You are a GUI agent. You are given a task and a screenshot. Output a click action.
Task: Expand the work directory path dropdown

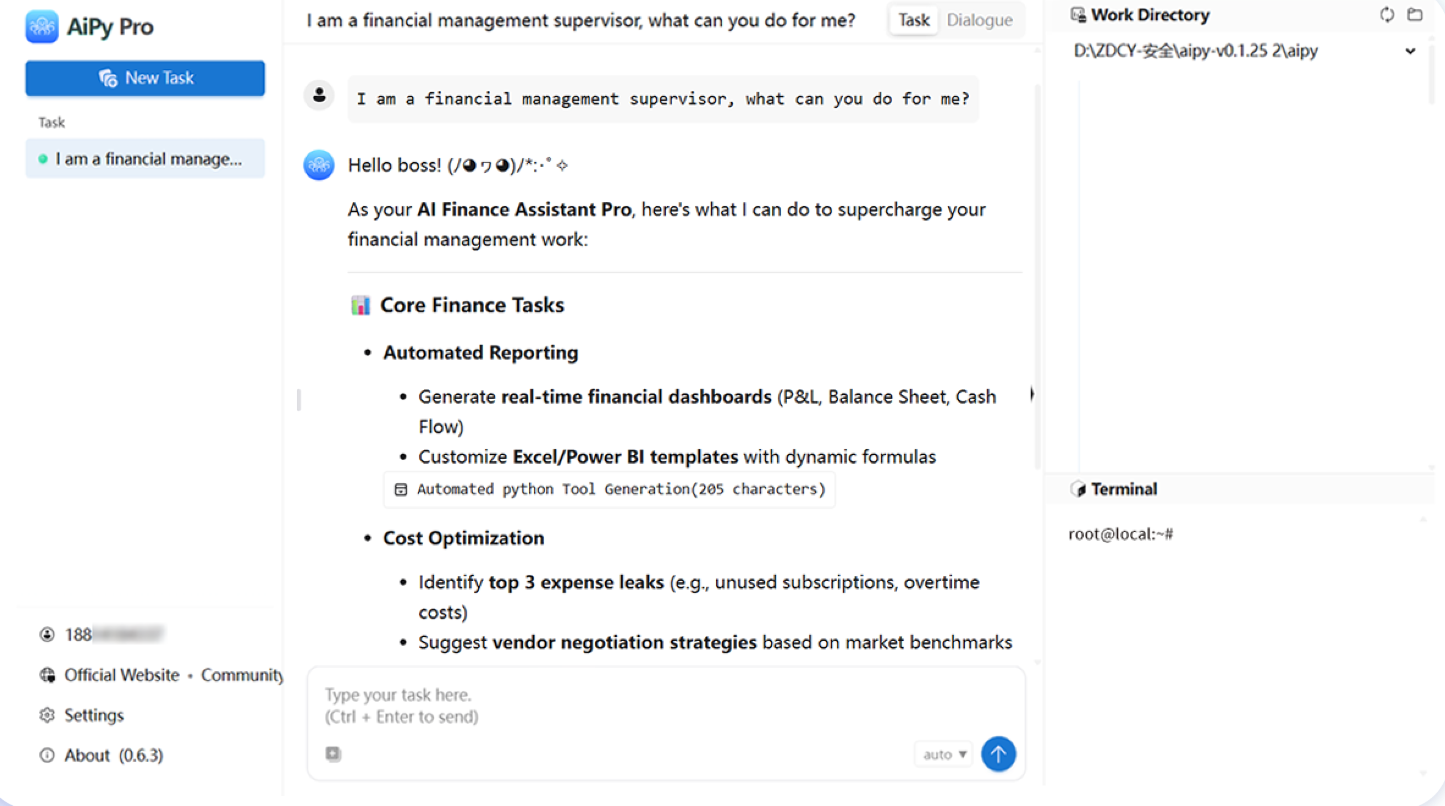coord(1410,51)
